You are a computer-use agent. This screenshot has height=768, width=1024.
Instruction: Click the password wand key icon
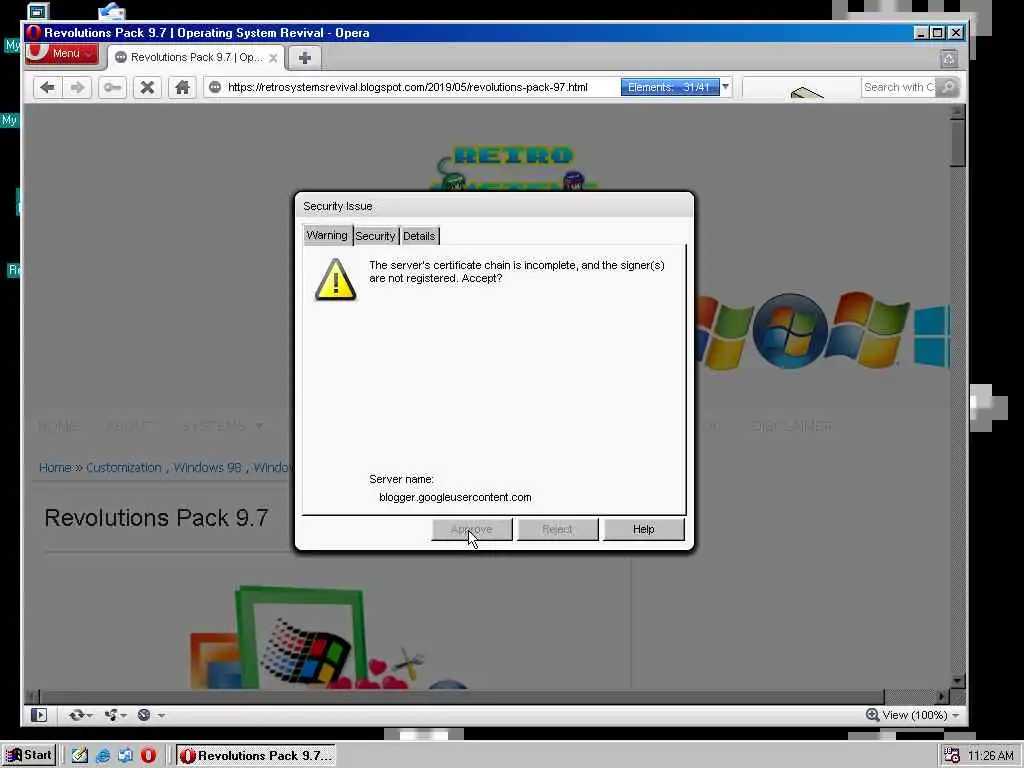112,88
